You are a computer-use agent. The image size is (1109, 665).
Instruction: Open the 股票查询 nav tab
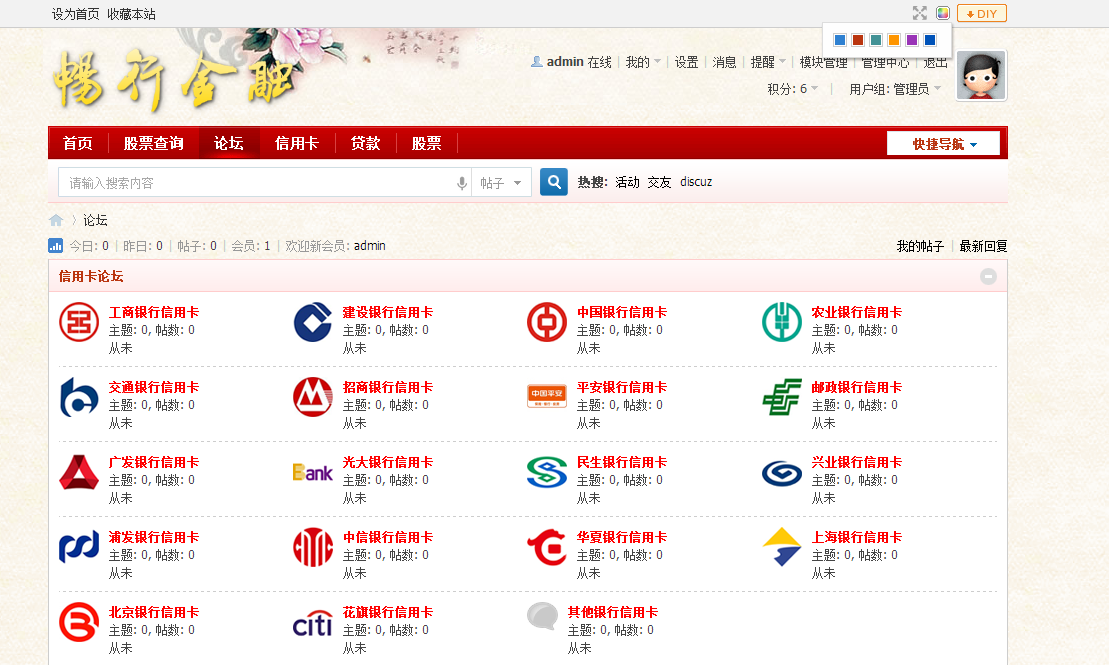point(153,144)
